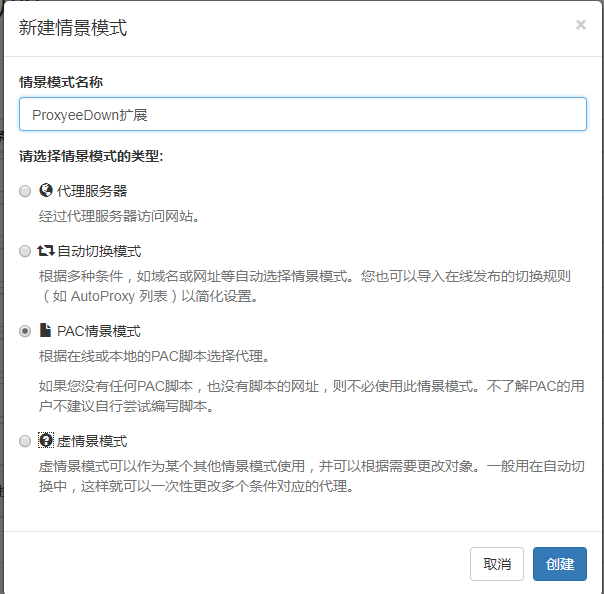Click the 虚情景模式 option label
Image resolution: width=604 pixels, height=594 pixels.
coord(92,441)
